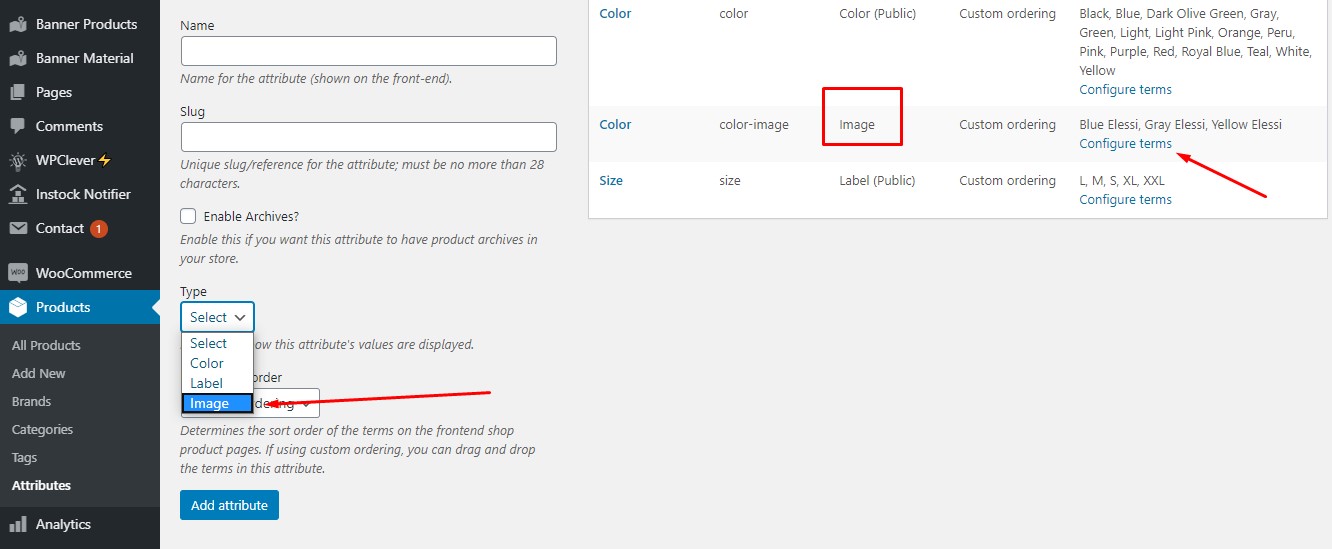Open All Products submenu item
1332x549 pixels.
point(46,345)
